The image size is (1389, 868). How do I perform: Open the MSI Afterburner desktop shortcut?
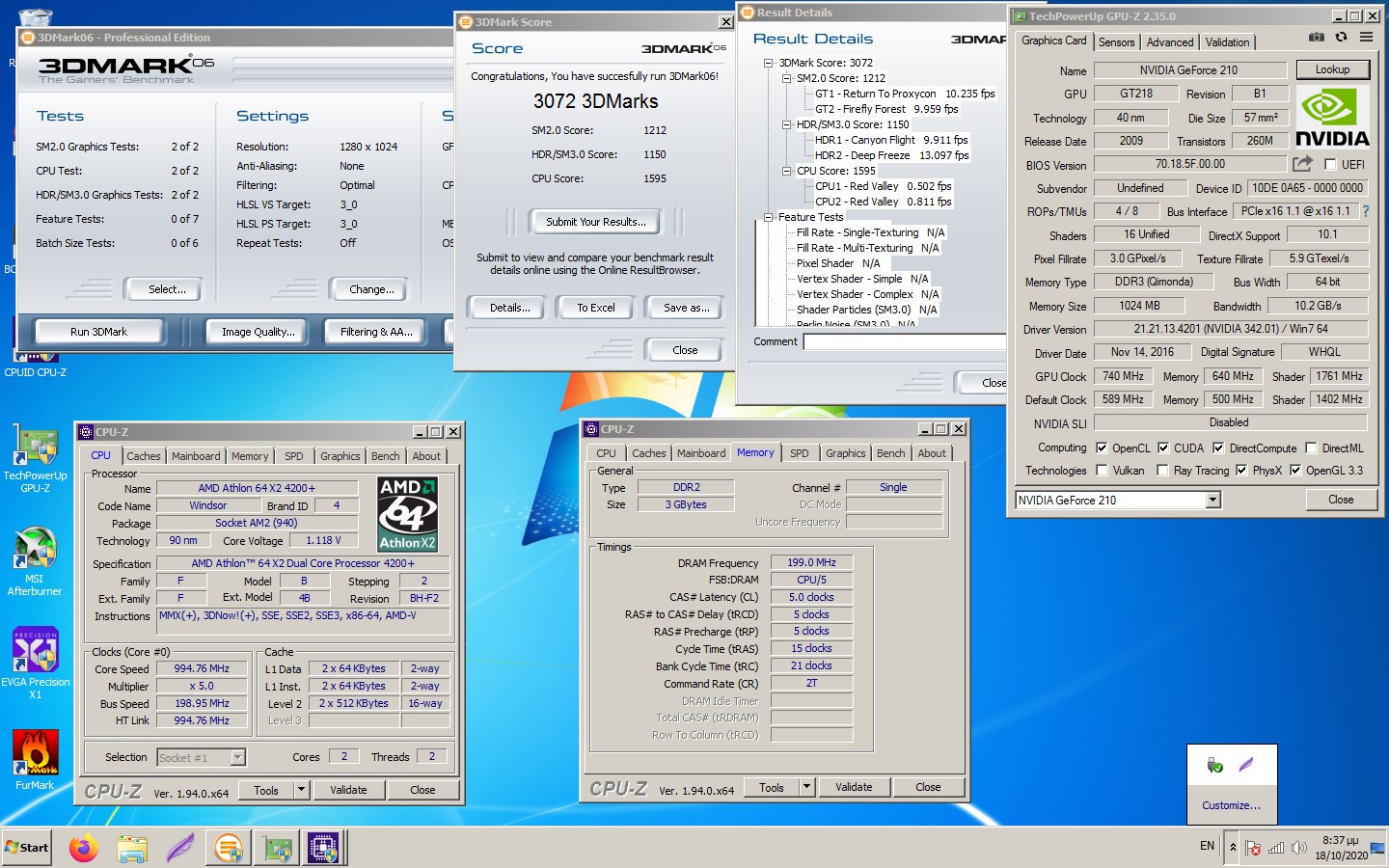(x=35, y=562)
